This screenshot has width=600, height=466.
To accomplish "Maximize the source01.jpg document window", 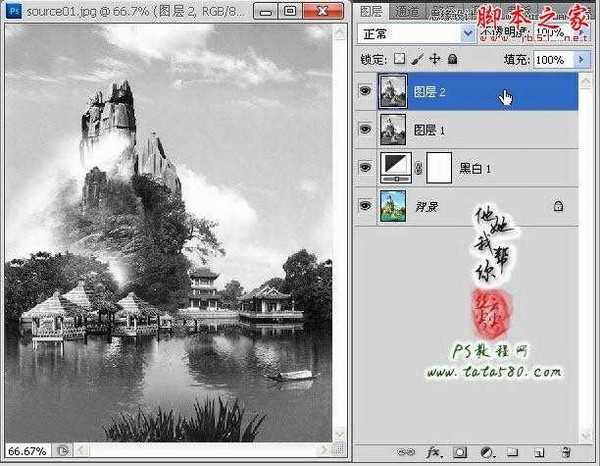I will tap(290, 11).
